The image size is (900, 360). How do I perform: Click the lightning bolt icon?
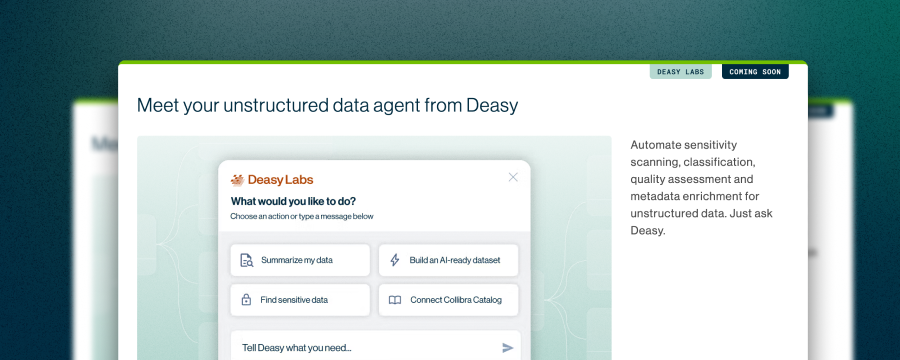[x=394, y=260]
